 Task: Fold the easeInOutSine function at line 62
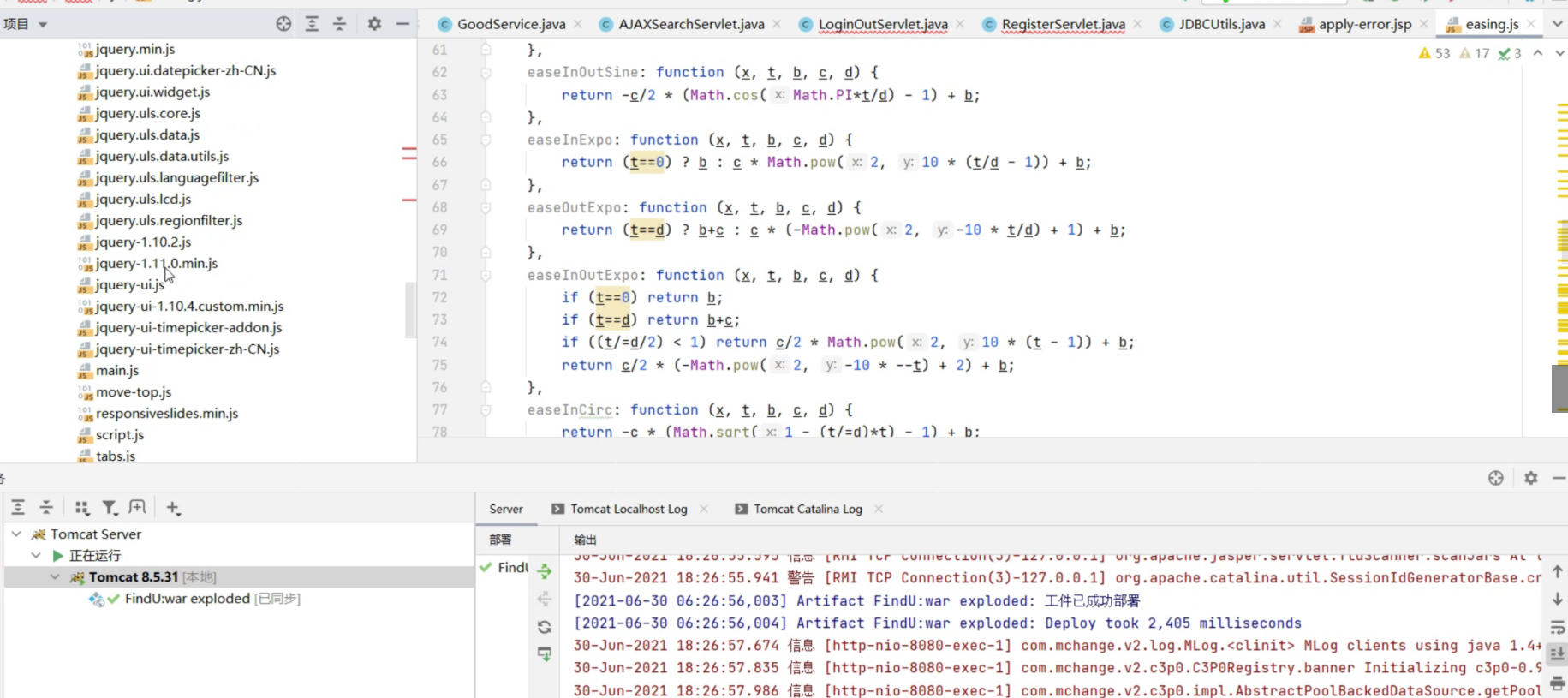pos(486,73)
